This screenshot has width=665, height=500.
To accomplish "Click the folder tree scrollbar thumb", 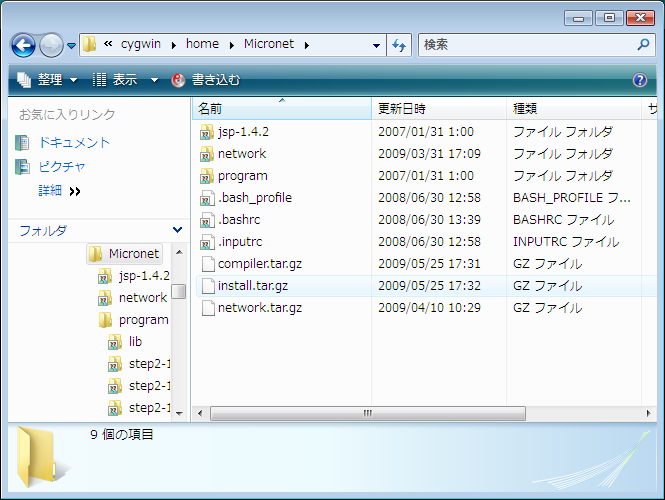I will click(179, 291).
